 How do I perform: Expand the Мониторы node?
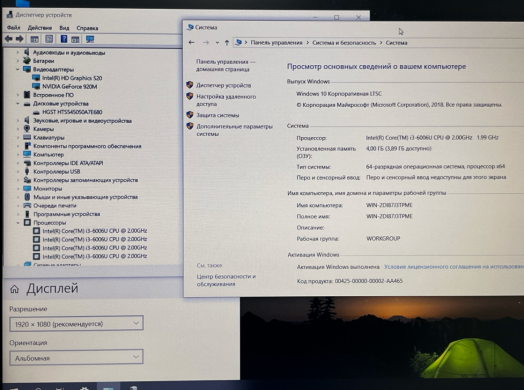point(18,188)
